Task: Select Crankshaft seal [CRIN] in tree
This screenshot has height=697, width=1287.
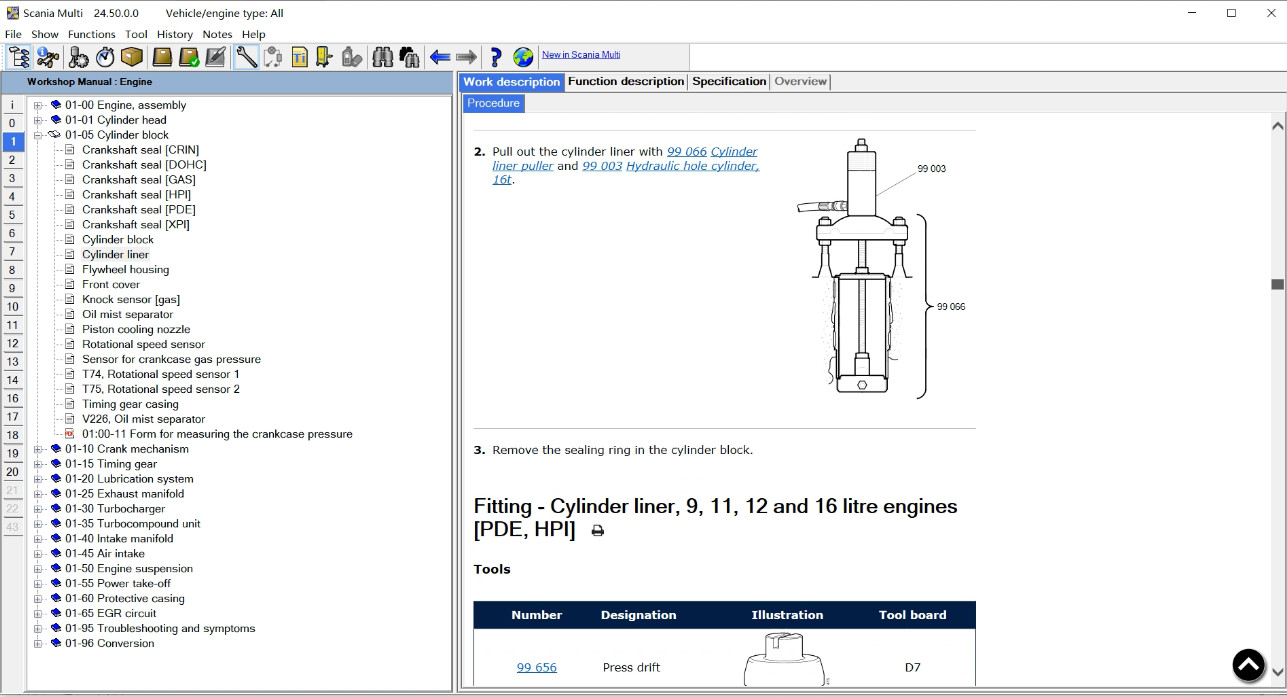Action: (x=141, y=150)
